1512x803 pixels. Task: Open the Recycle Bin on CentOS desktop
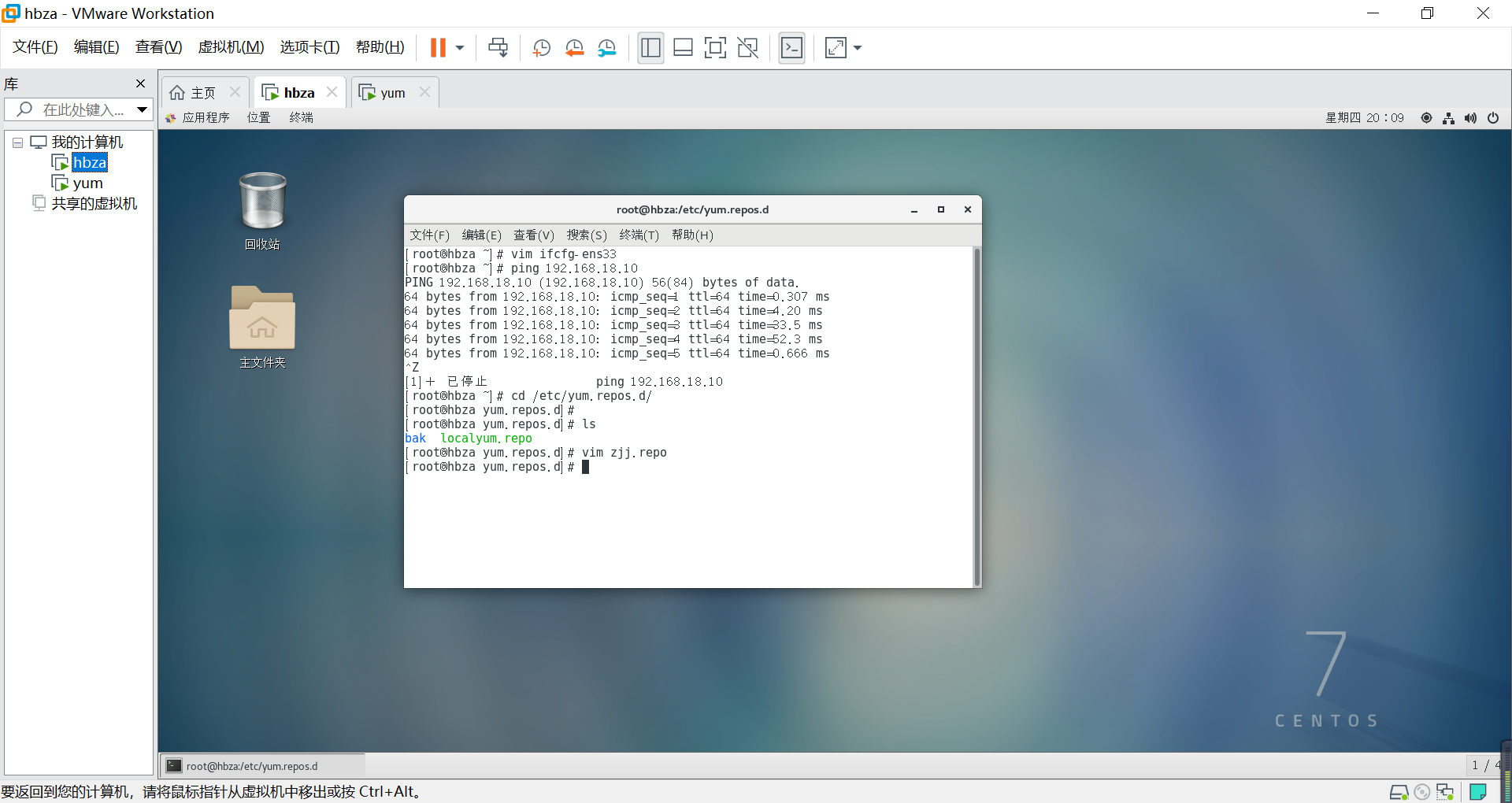point(262,202)
